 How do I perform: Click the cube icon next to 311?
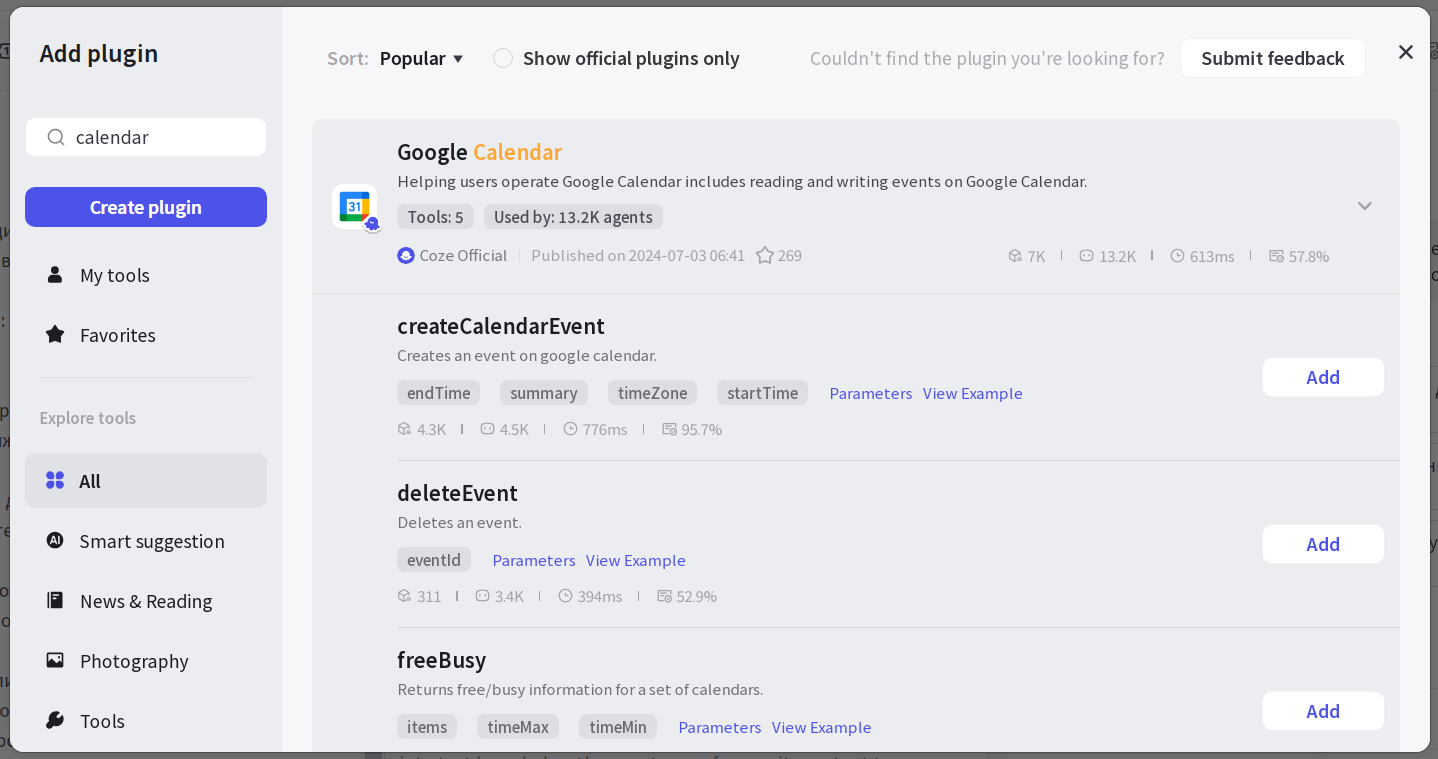click(x=404, y=596)
